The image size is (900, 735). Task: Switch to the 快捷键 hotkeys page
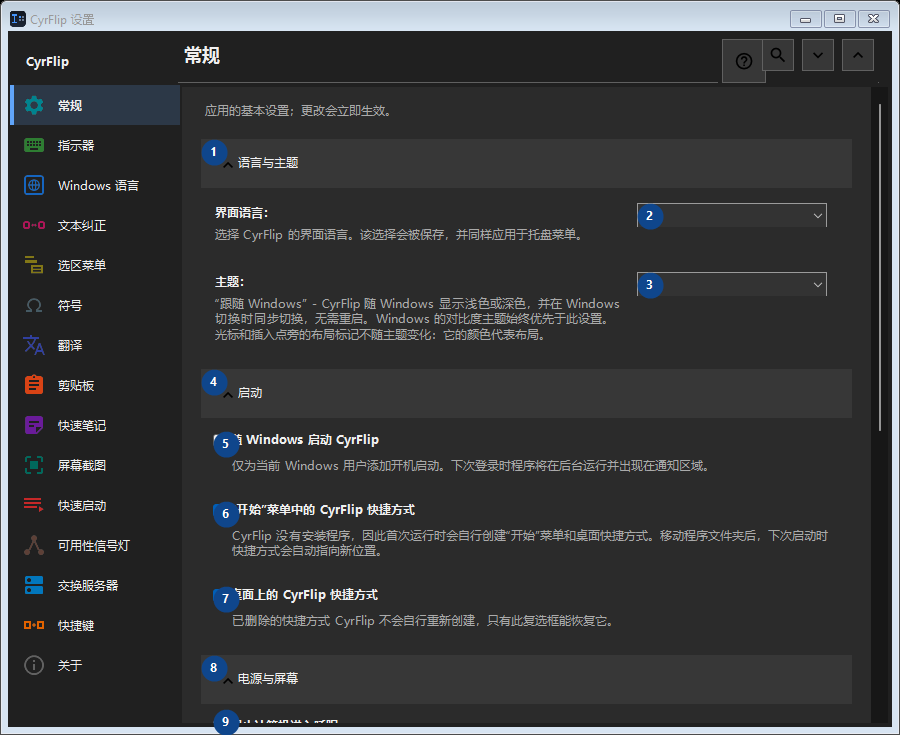coord(95,625)
